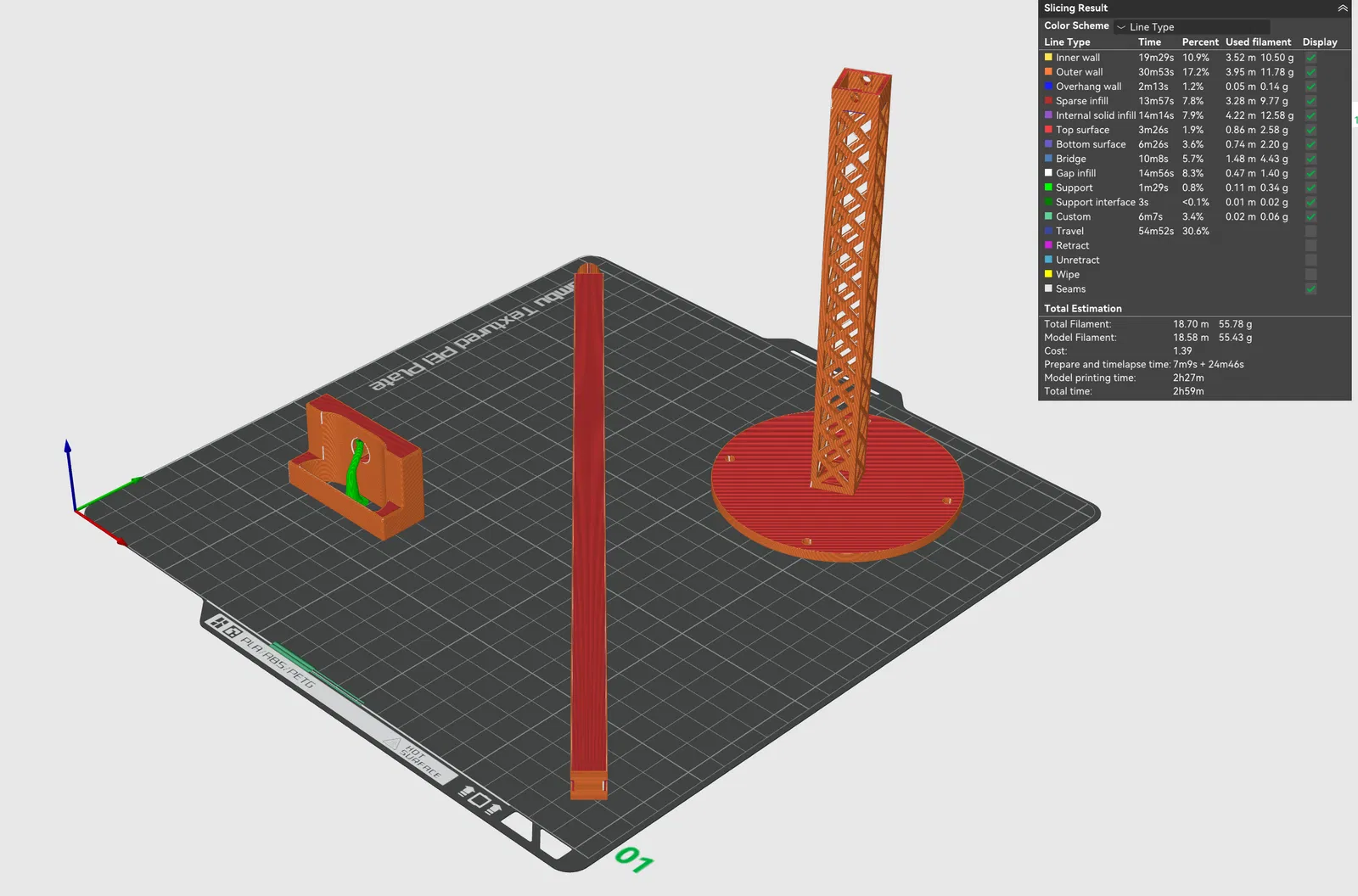Click the 'Display' column header
The height and width of the screenshot is (896, 1358).
[x=1320, y=42]
